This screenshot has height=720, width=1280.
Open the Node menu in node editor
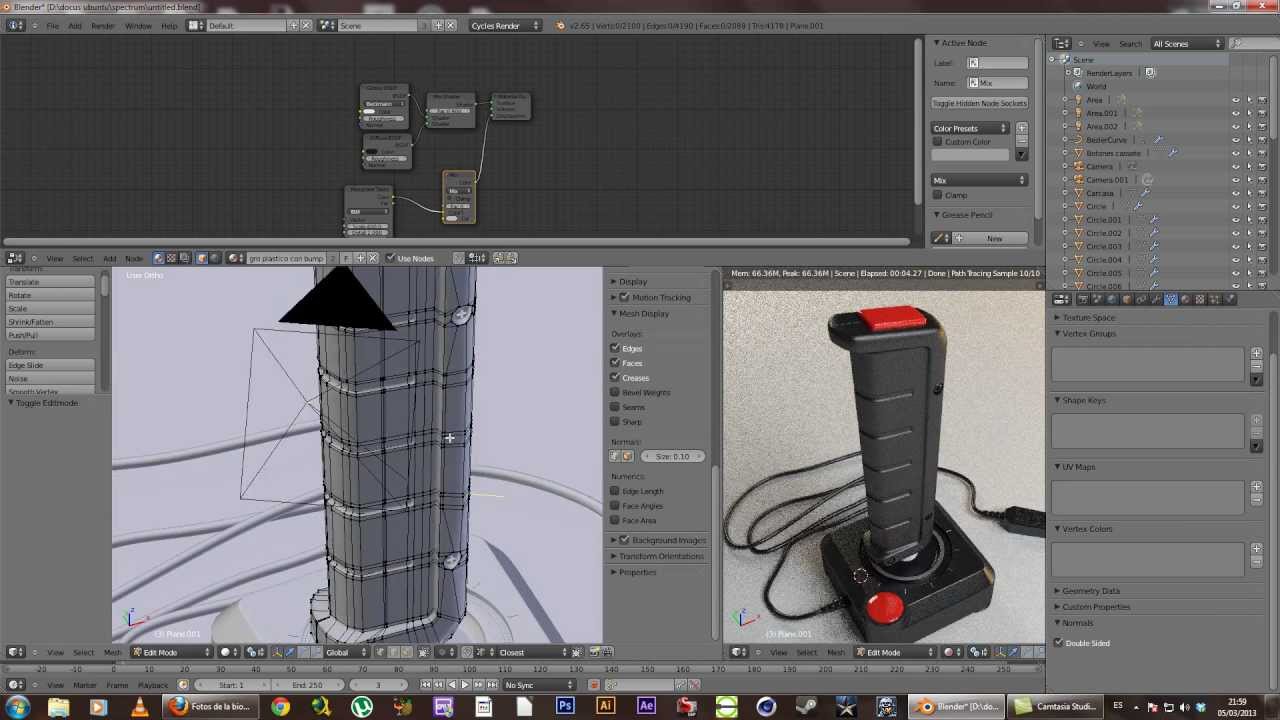click(134, 258)
